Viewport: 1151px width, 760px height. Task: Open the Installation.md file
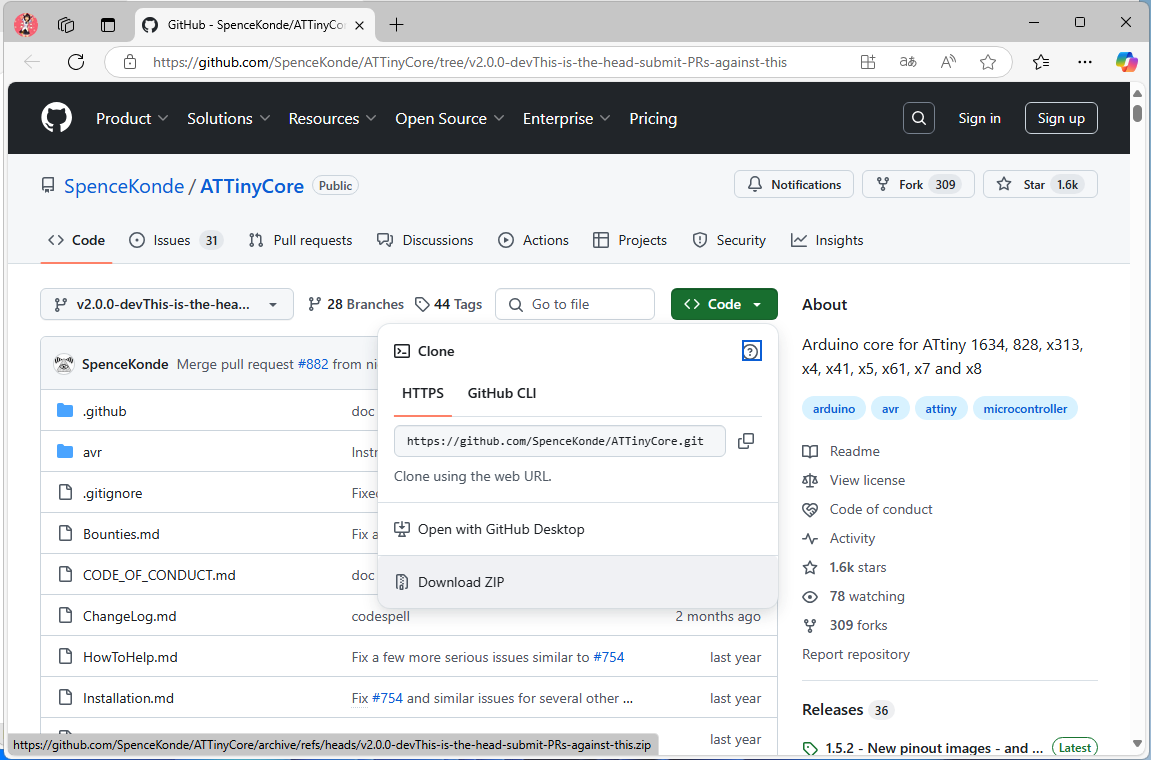[x=128, y=698]
